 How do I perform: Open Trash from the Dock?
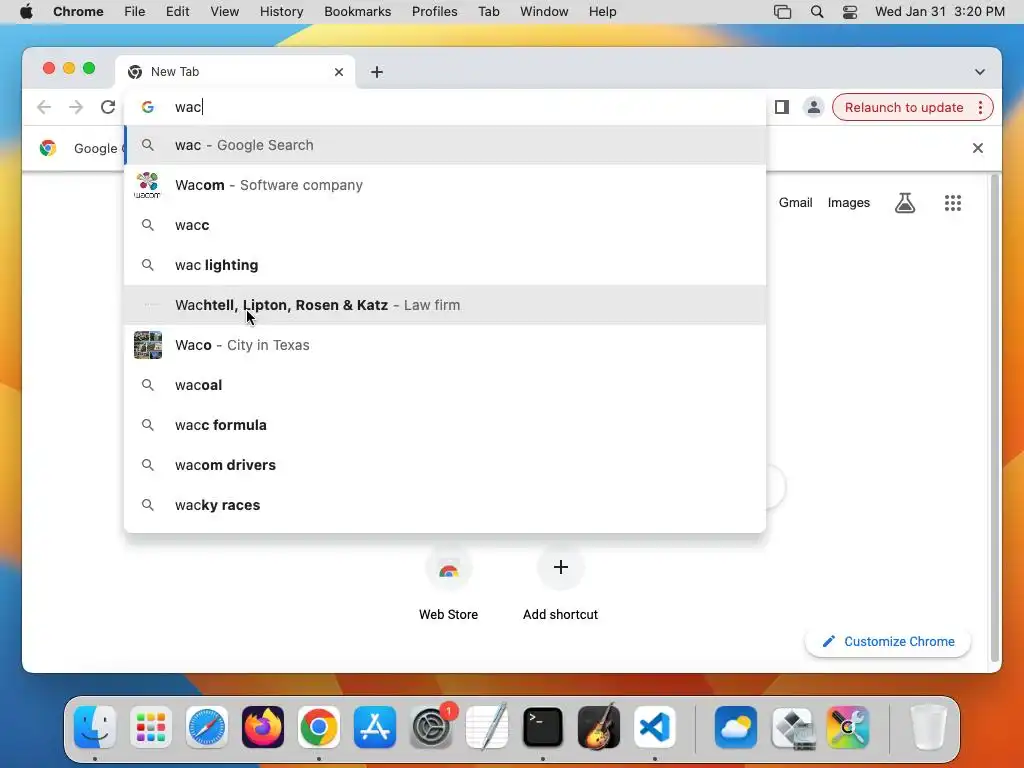(928, 727)
